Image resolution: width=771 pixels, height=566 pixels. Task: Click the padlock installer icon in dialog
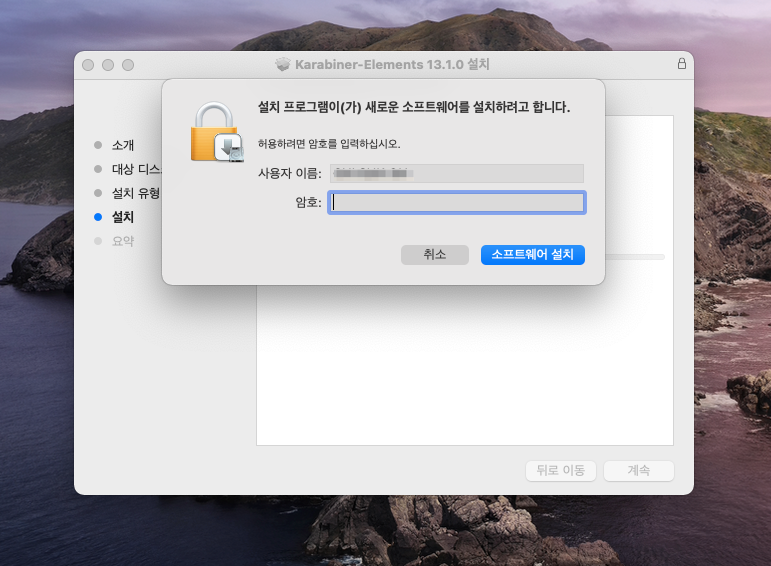(217, 132)
